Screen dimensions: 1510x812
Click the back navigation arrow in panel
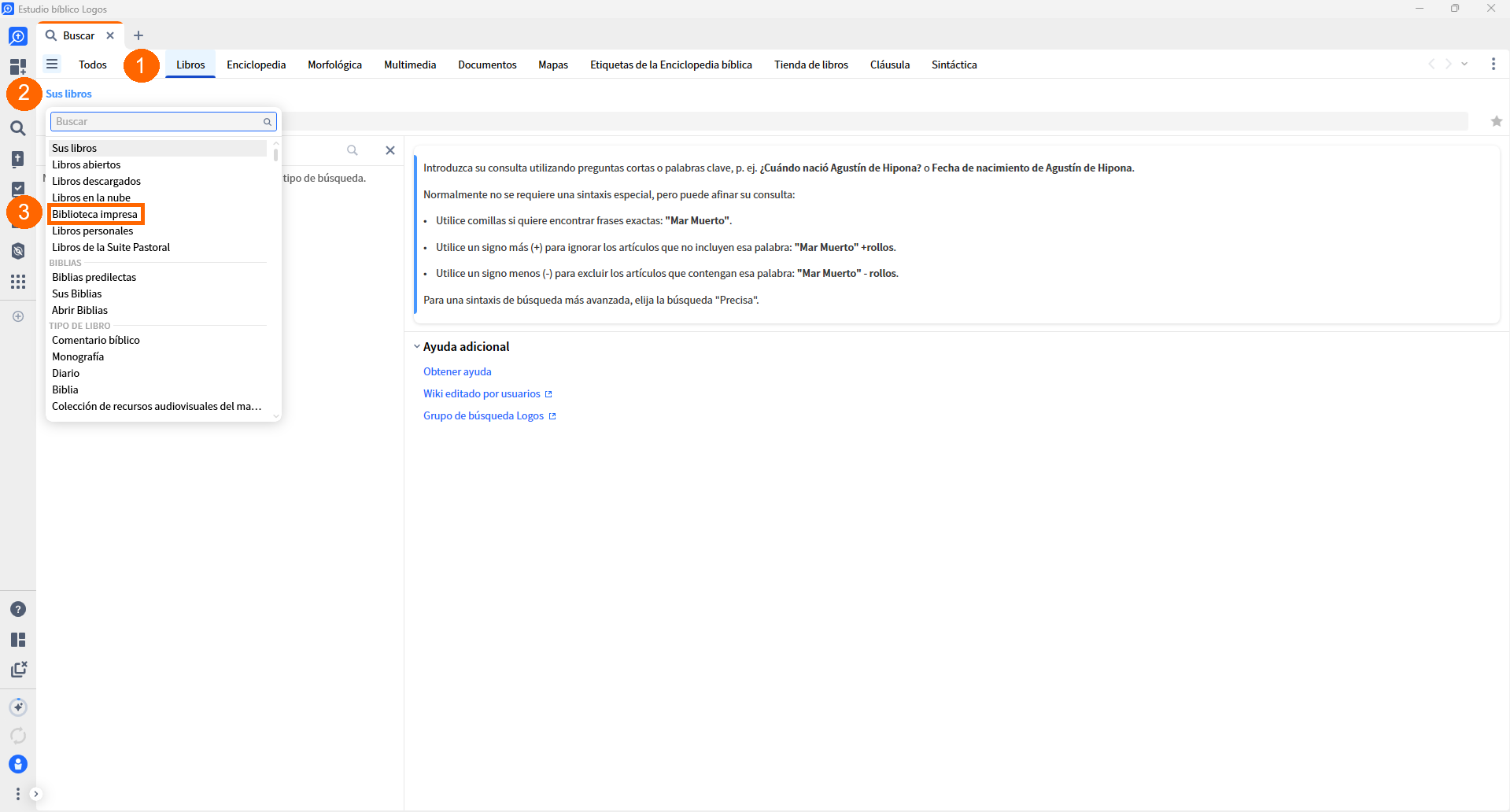point(1431,65)
